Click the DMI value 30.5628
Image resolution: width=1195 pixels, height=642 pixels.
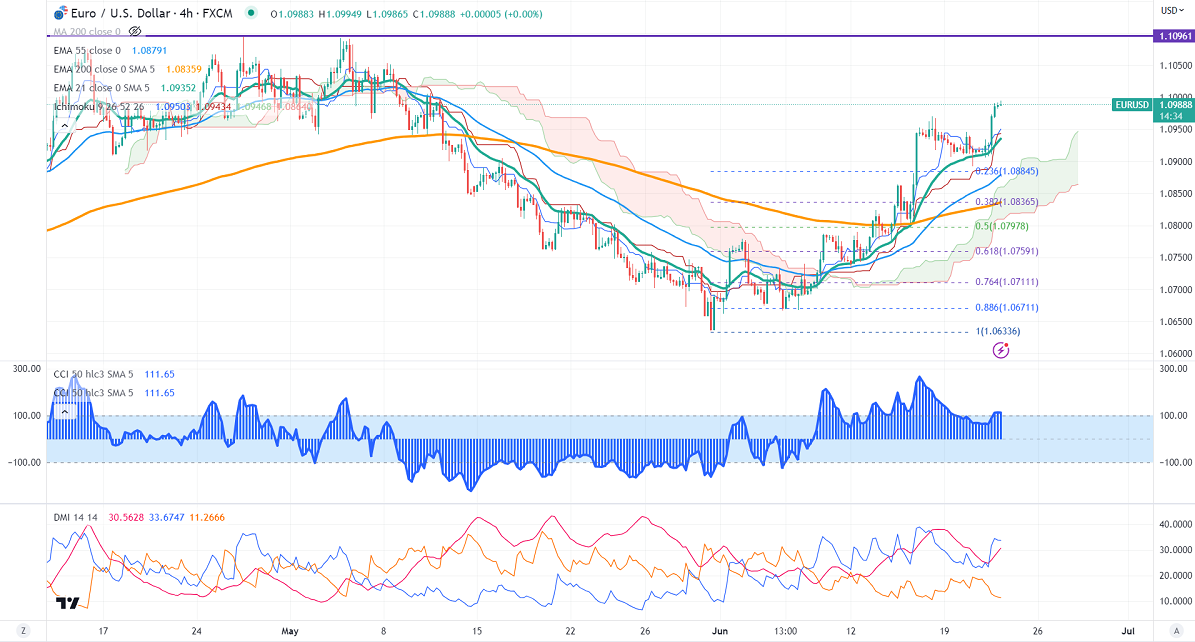pyautogui.click(x=125, y=517)
